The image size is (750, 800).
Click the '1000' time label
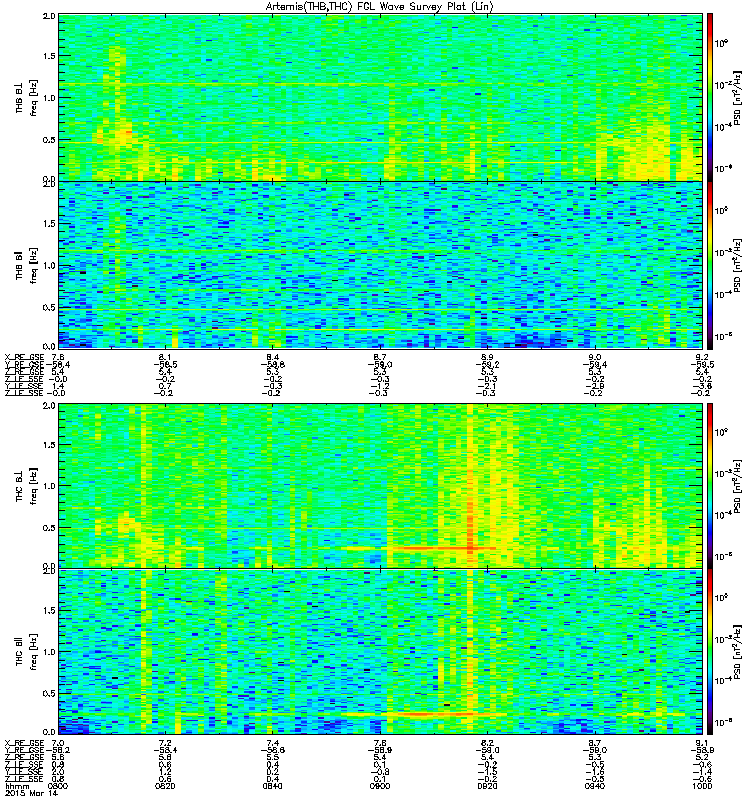702,786
